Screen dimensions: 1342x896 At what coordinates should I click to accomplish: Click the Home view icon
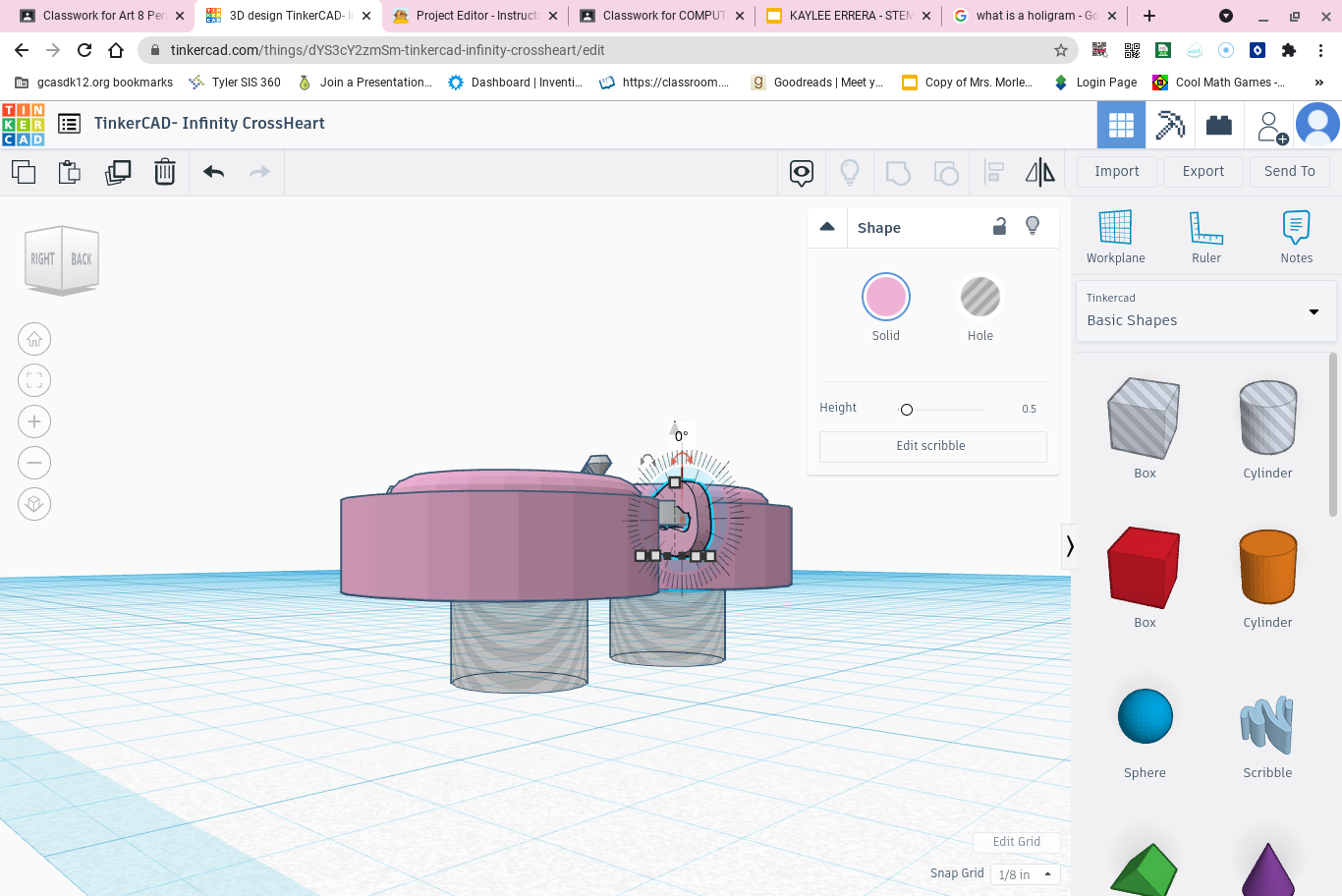[34, 340]
